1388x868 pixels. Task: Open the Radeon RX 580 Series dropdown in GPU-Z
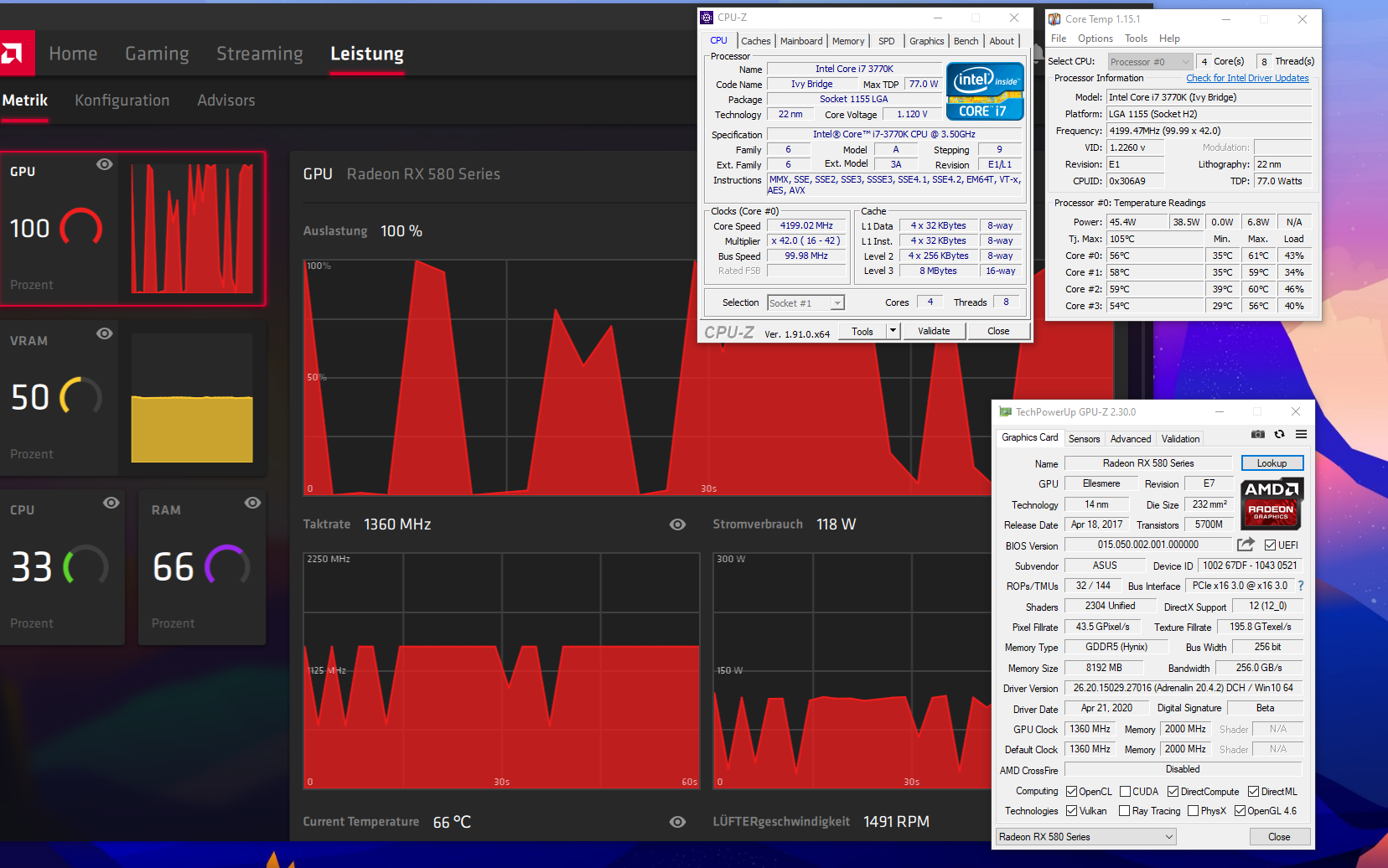click(x=1085, y=837)
